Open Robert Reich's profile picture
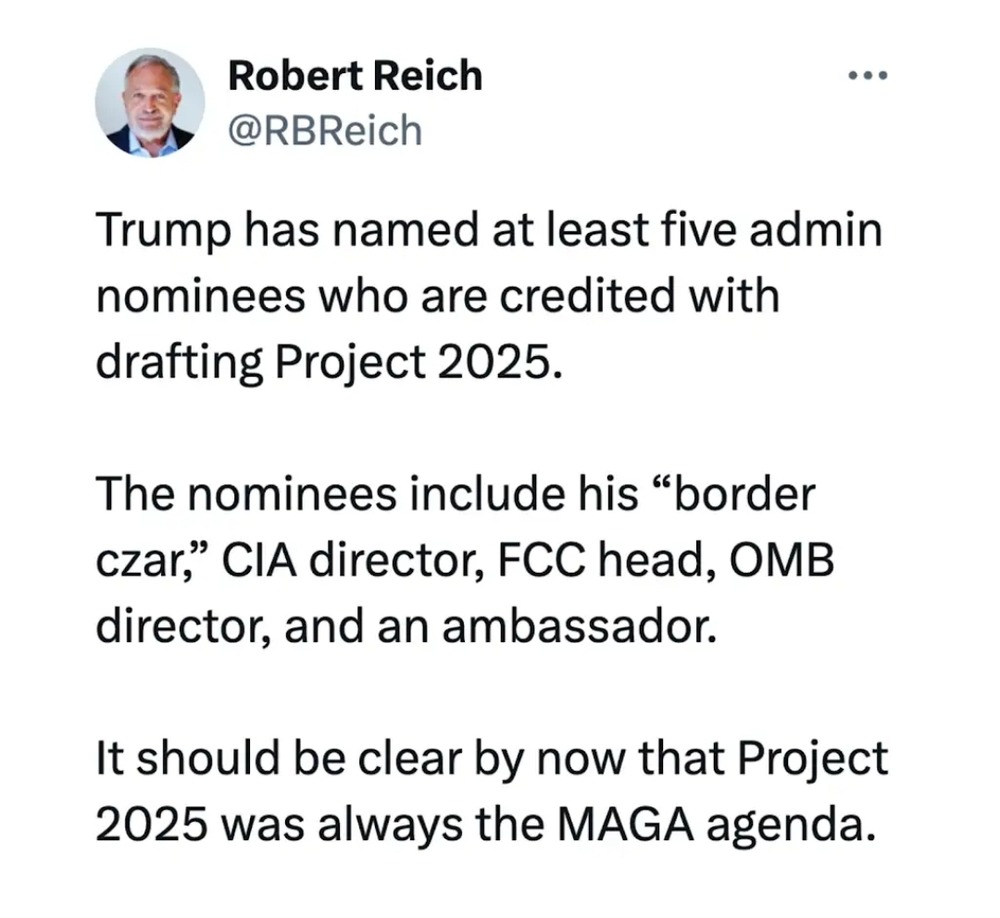The height and width of the screenshot is (918, 1000). 150,102
